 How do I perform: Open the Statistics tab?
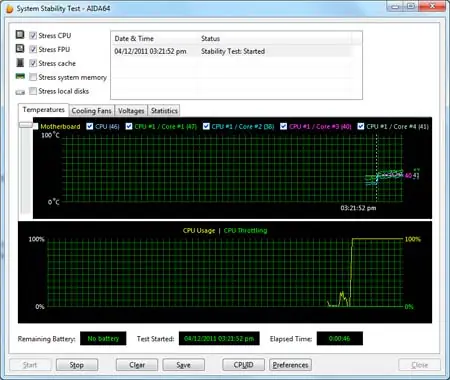(x=164, y=111)
